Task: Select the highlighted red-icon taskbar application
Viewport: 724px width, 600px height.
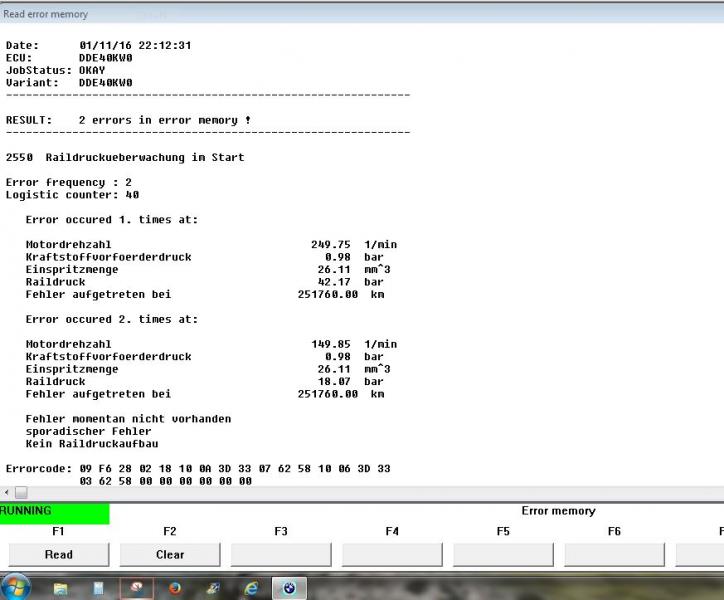Action: click(x=136, y=588)
